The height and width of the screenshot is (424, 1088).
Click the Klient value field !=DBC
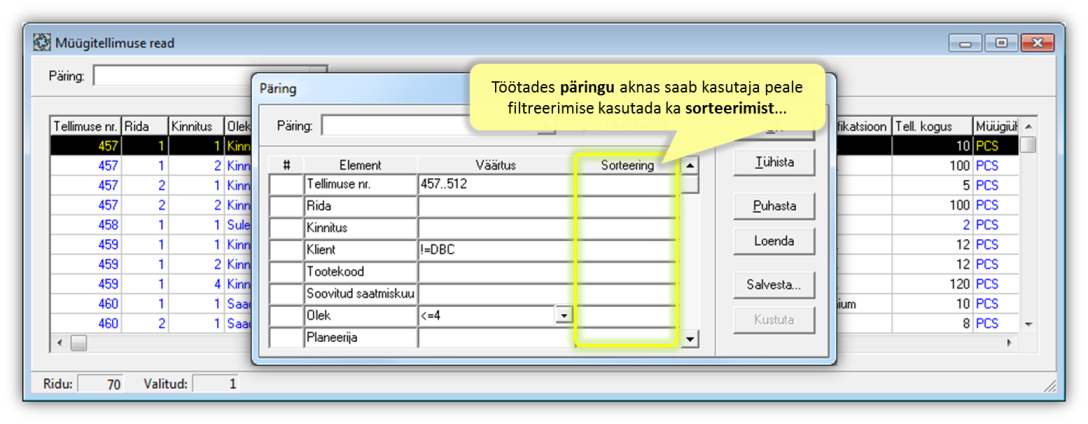[x=498, y=250]
